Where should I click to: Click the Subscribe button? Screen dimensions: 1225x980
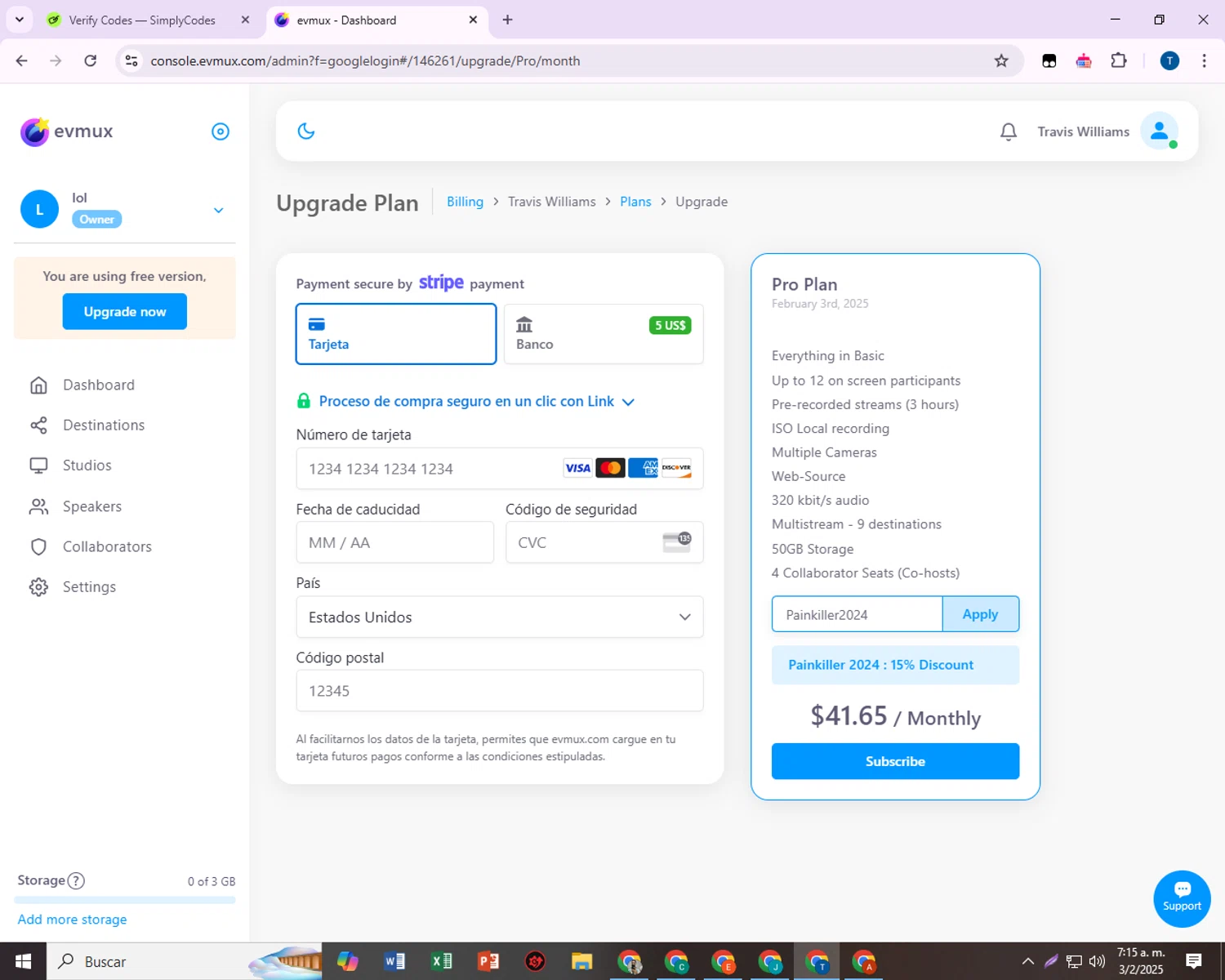[895, 761]
